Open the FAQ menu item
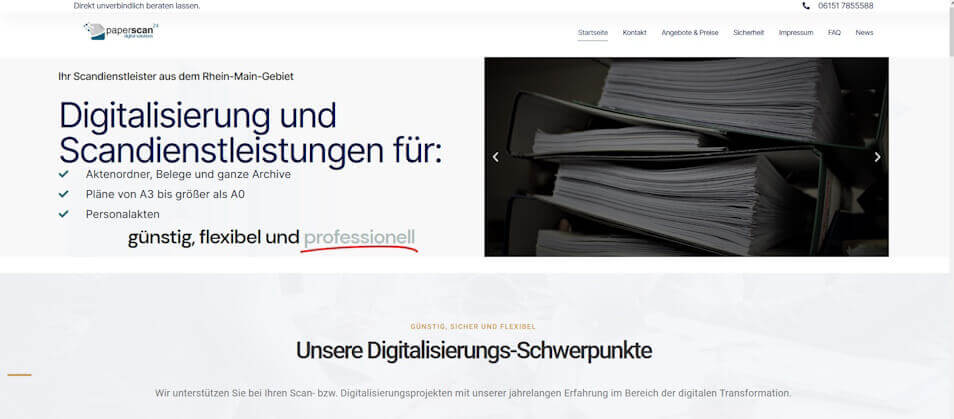This screenshot has height=419, width=954. 834,33
